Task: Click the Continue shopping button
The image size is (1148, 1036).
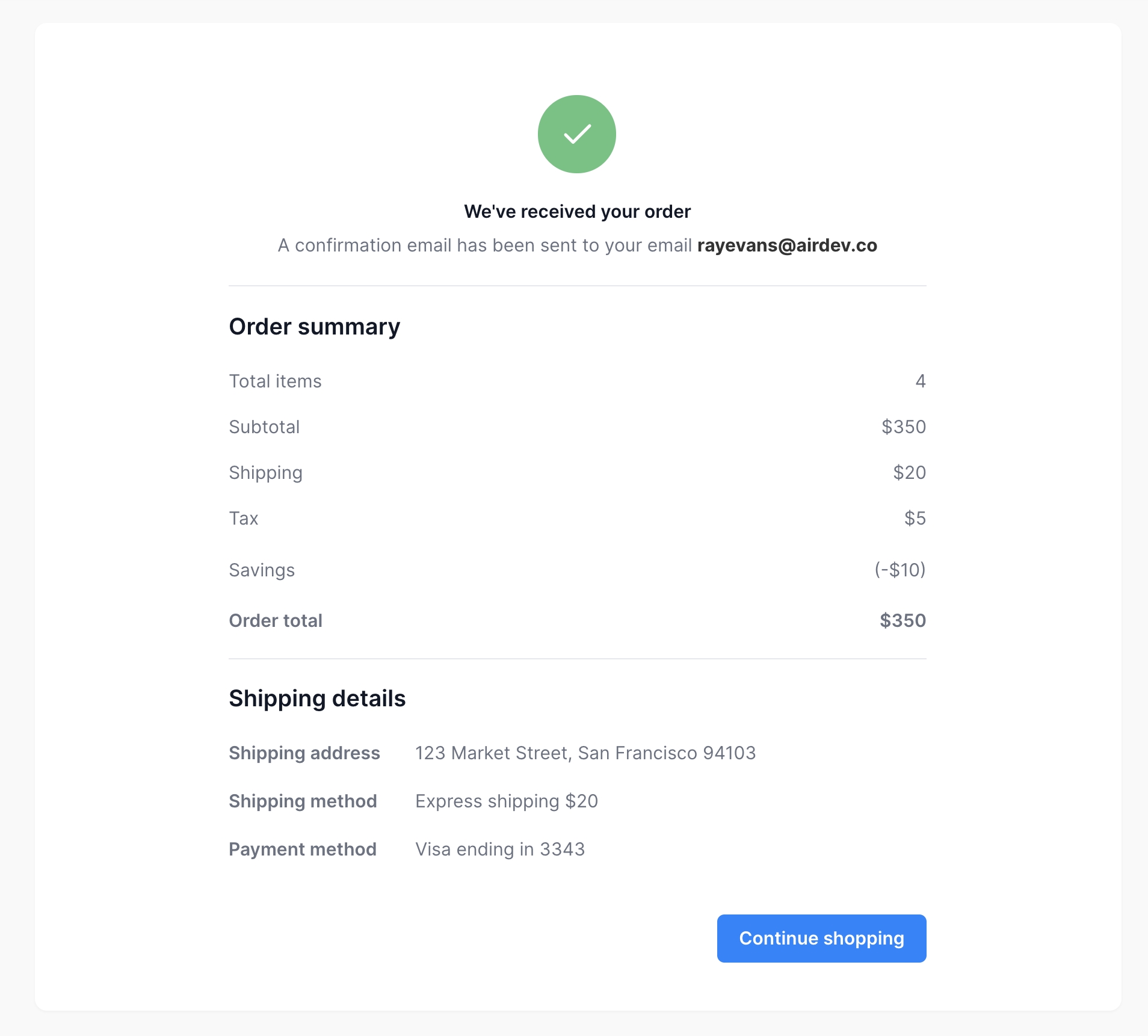Action: (x=821, y=939)
